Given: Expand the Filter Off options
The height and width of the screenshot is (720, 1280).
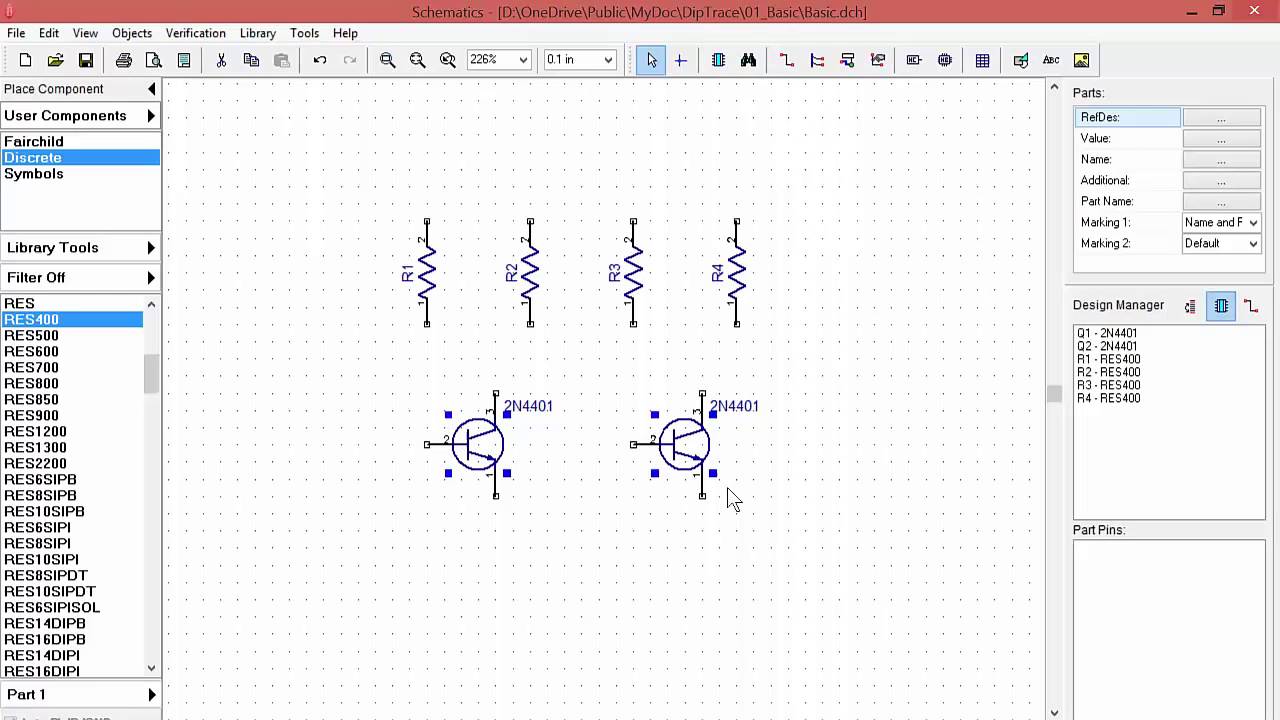Looking at the screenshot, I should (x=80, y=278).
